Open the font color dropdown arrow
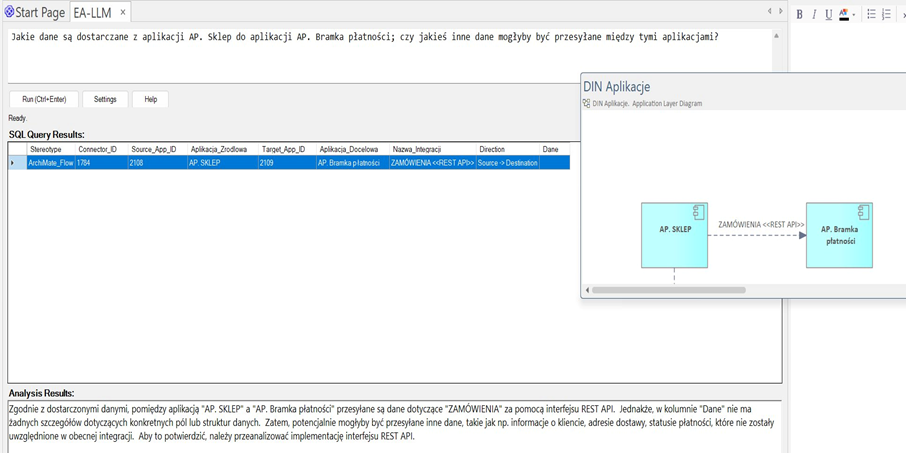This screenshot has height=453, width=906. pyautogui.click(x=853, y=15)
